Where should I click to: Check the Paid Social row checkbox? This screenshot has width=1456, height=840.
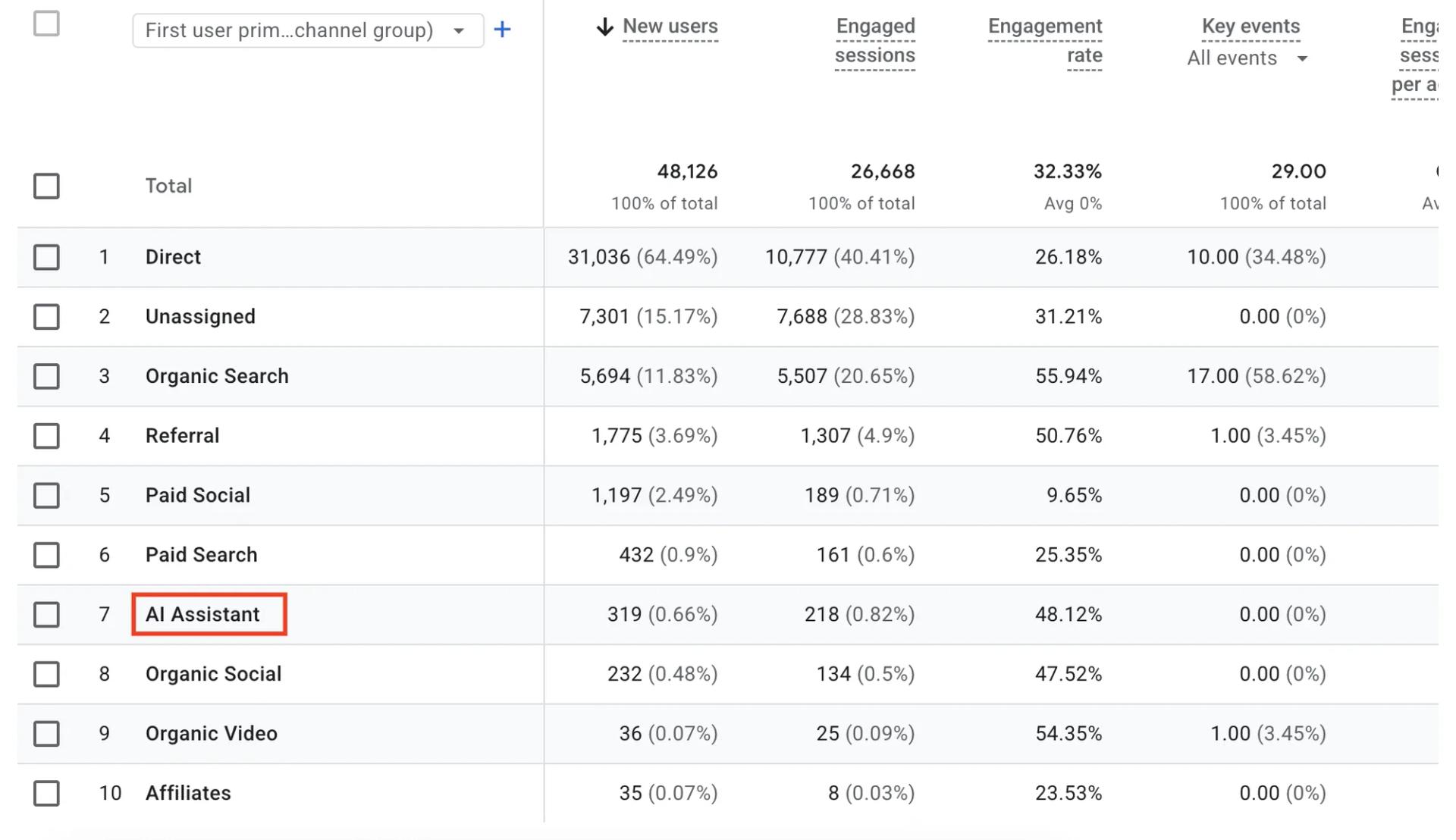coord(46,496)
